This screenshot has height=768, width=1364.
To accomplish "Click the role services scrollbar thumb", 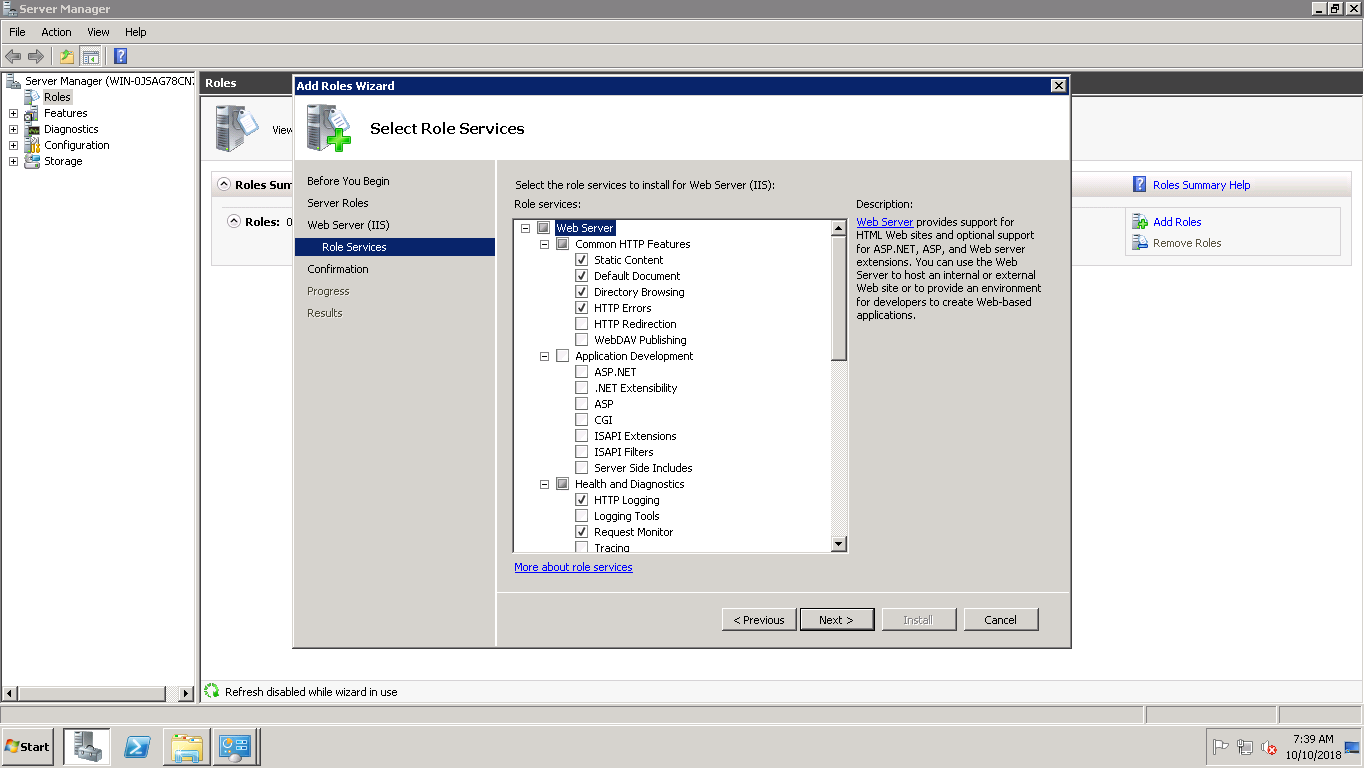I will click(x=839, y=298).
